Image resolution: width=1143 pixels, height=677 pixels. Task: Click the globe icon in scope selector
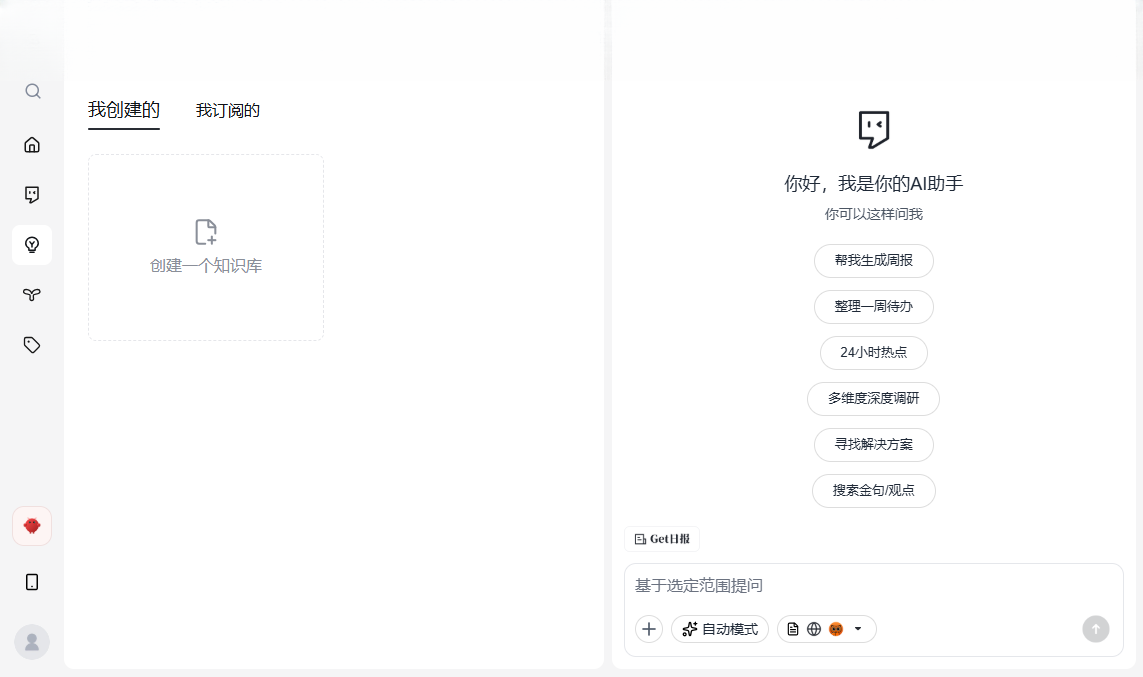[x=814, y=629]
